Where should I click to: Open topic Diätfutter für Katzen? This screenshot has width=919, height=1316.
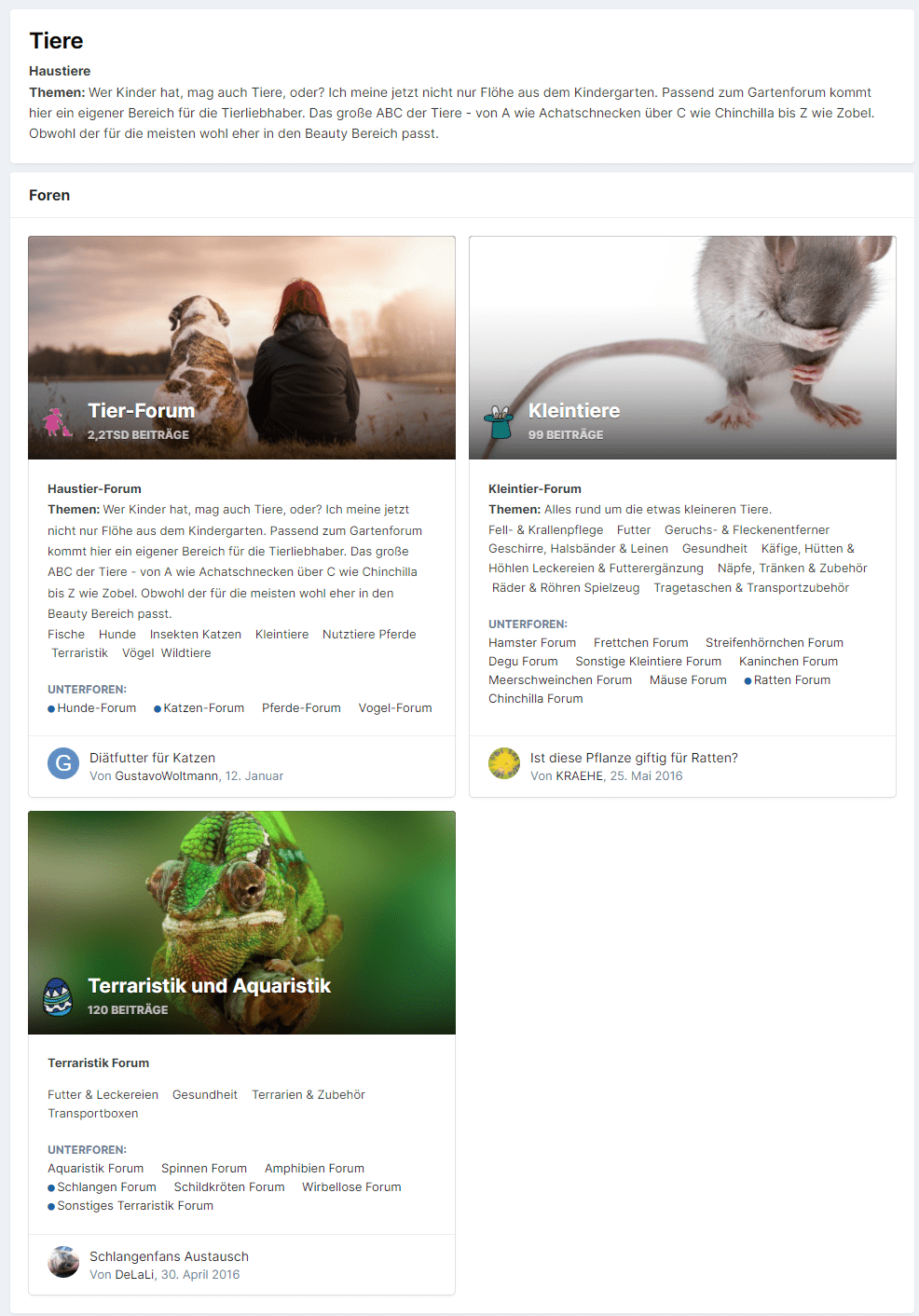pyautogui.click(x=152, y=758)
